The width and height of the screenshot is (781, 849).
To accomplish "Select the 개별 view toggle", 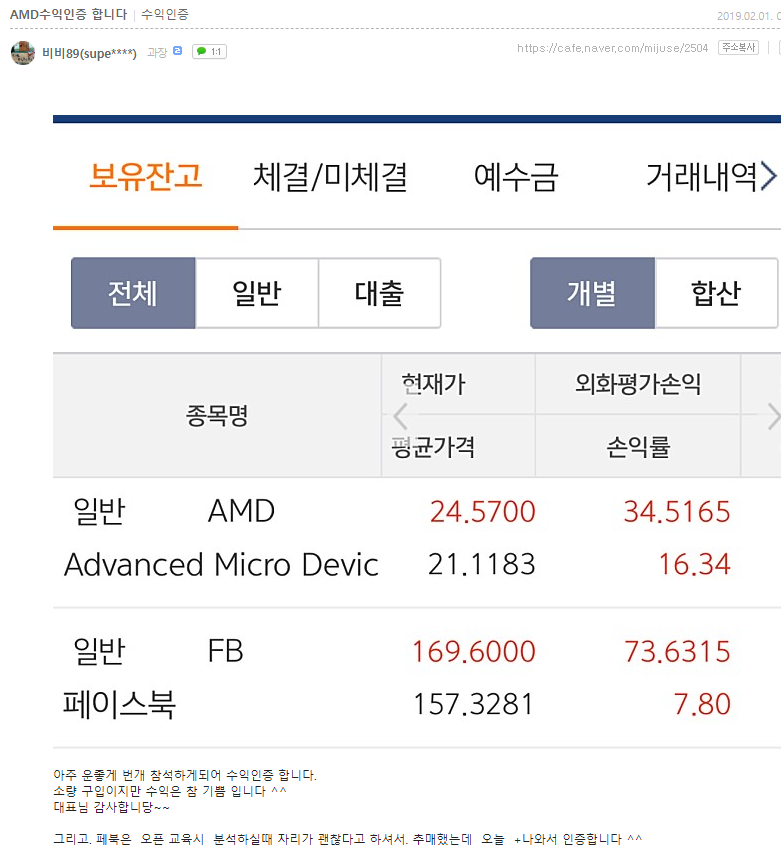I will point(593,293).
